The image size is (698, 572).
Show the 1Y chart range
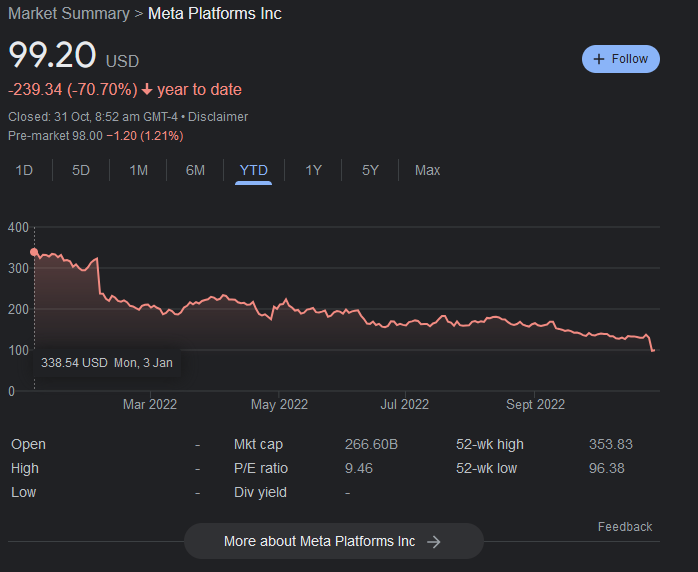pos(313,170)
